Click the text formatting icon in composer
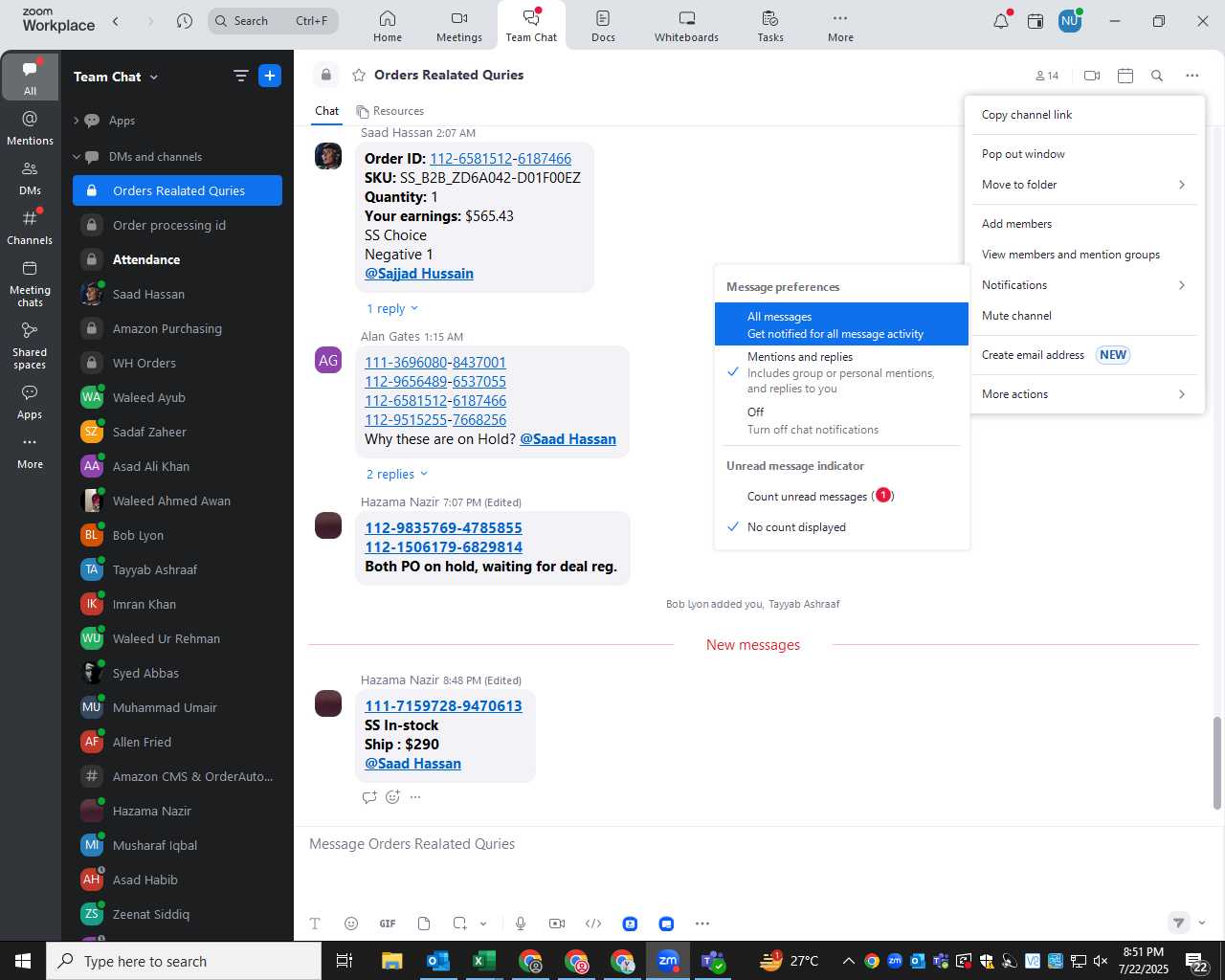Viewport: 1225px width, 980px height. 315,924
